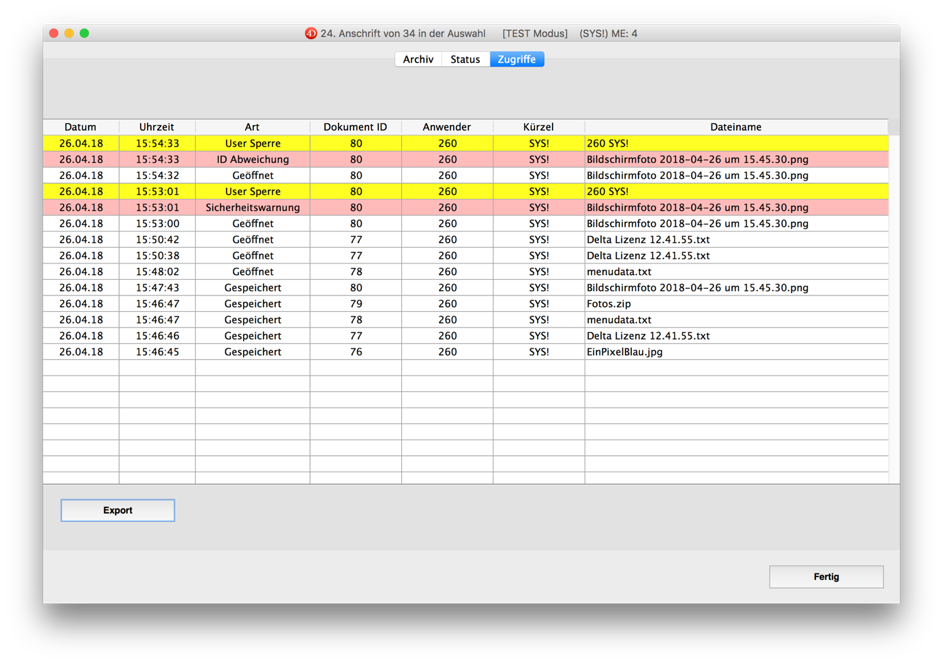Select the Zugriffe tab
The width and height of the screenshot is (943, 665).
tap(517, 59)
